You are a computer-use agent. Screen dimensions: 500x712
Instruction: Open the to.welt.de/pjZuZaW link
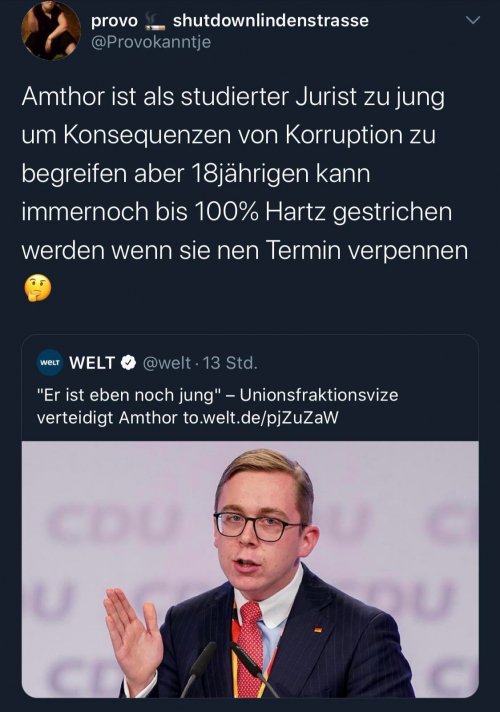point(261,417)
